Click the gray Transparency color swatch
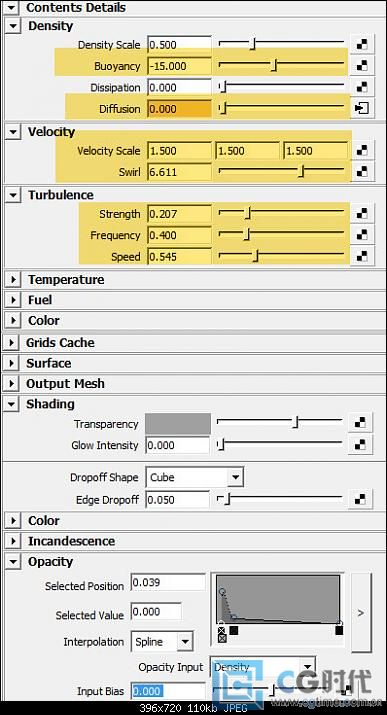Viewport: 387px width, 715px height. pyautogui.click(x=178, y=423)
